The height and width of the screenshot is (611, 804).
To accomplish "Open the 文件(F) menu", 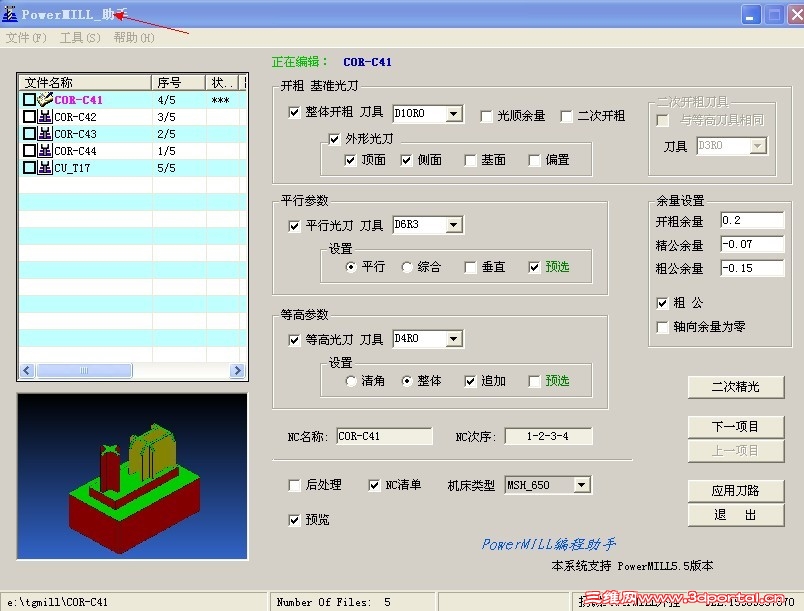I will pyautogui.click(x=26, y=37).
